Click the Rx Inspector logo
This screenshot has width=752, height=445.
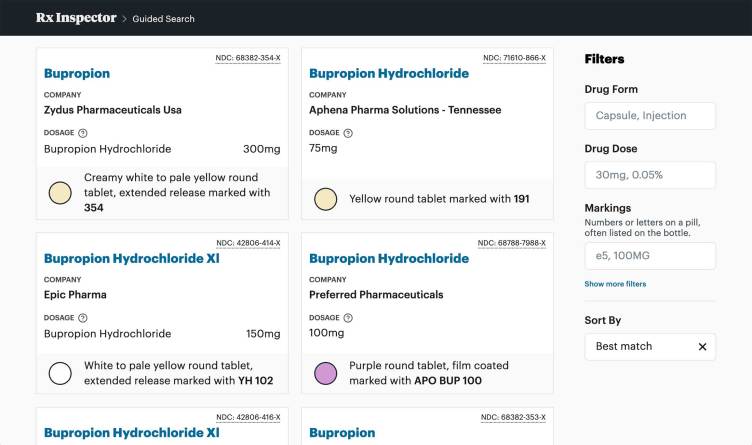pos(75,17)
